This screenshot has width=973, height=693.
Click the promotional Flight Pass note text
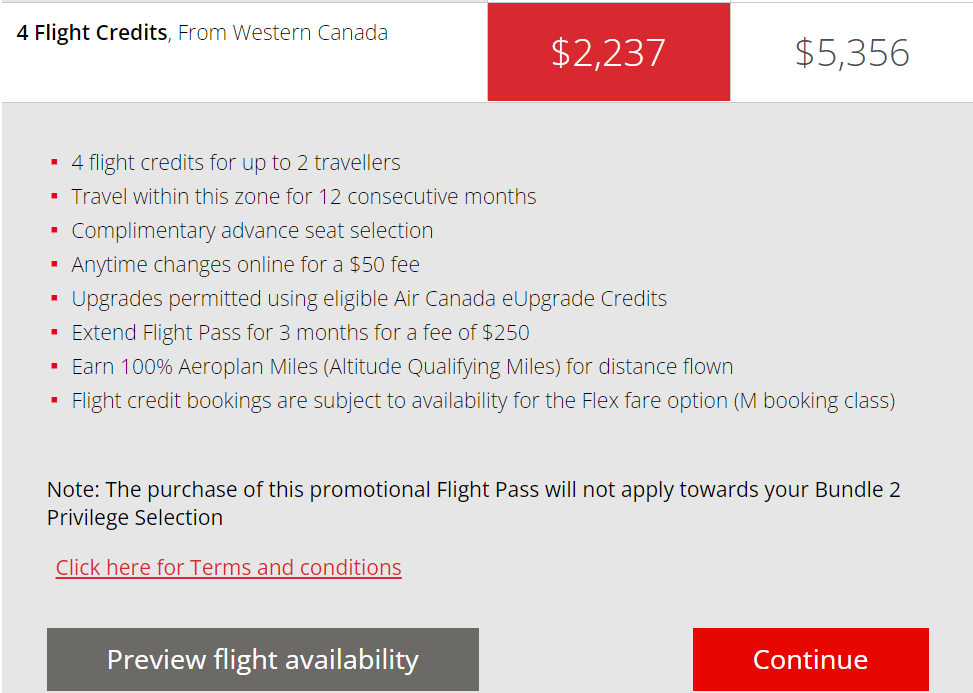click(x=473, y=503)
